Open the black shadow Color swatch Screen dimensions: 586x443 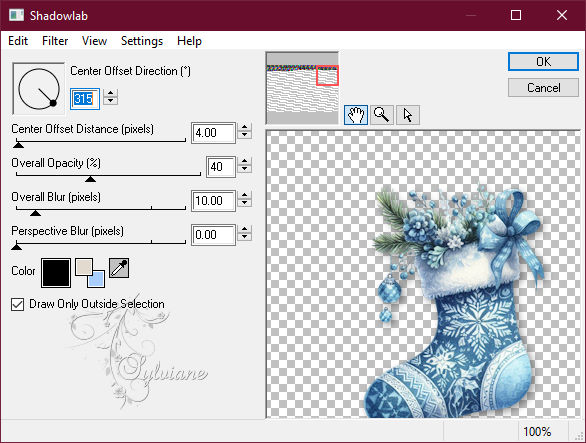(x=56, y=273)
